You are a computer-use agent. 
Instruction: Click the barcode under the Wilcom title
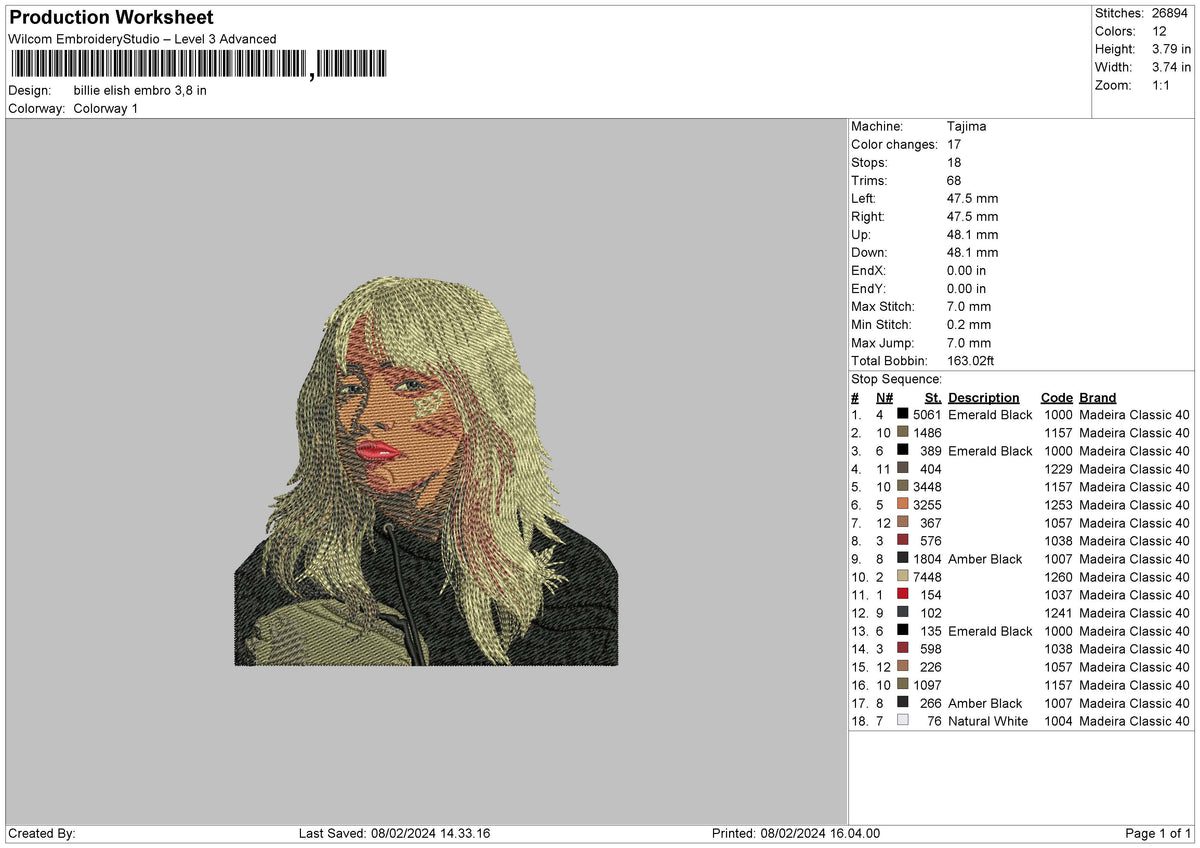click(x=198, y=64)
